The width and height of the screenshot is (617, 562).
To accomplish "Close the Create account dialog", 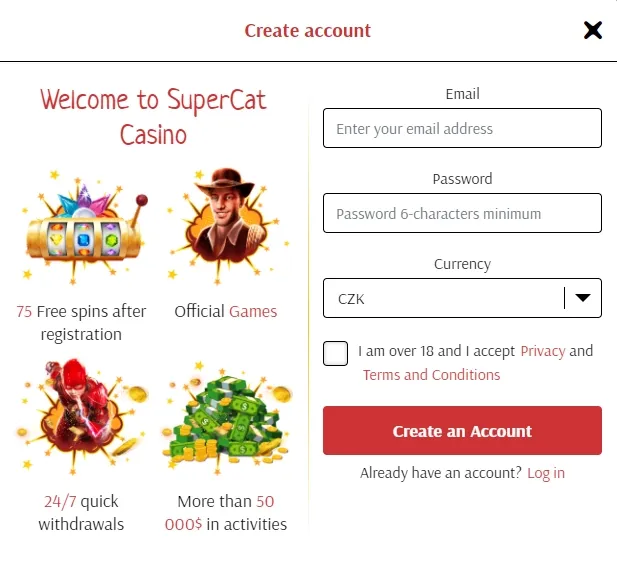I will coord(593,30).
